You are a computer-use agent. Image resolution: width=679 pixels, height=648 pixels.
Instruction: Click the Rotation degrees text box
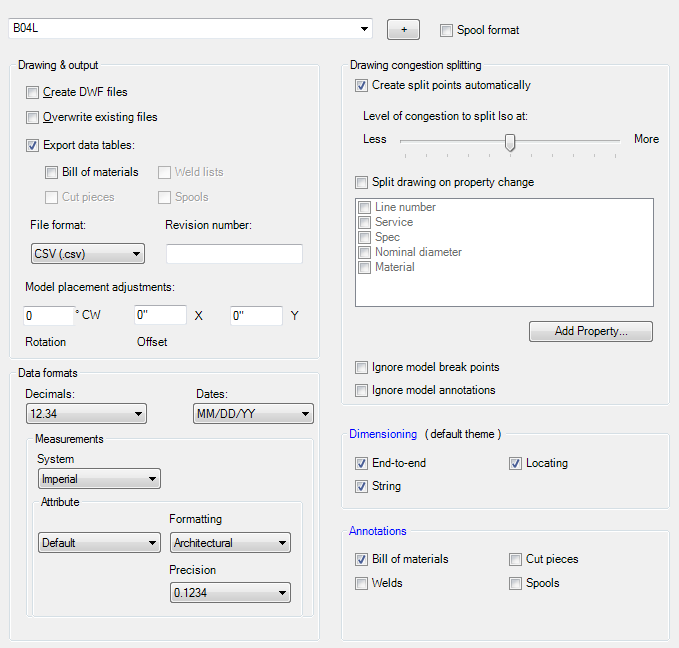pyautogui.click(x=48, y=316)
